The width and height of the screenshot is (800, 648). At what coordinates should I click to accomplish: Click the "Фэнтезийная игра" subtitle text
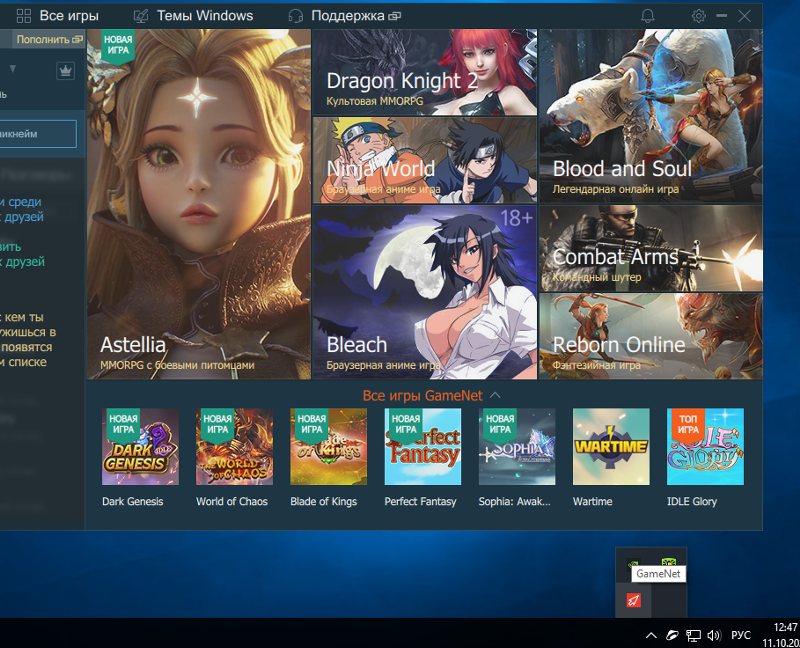coord(596,365)
